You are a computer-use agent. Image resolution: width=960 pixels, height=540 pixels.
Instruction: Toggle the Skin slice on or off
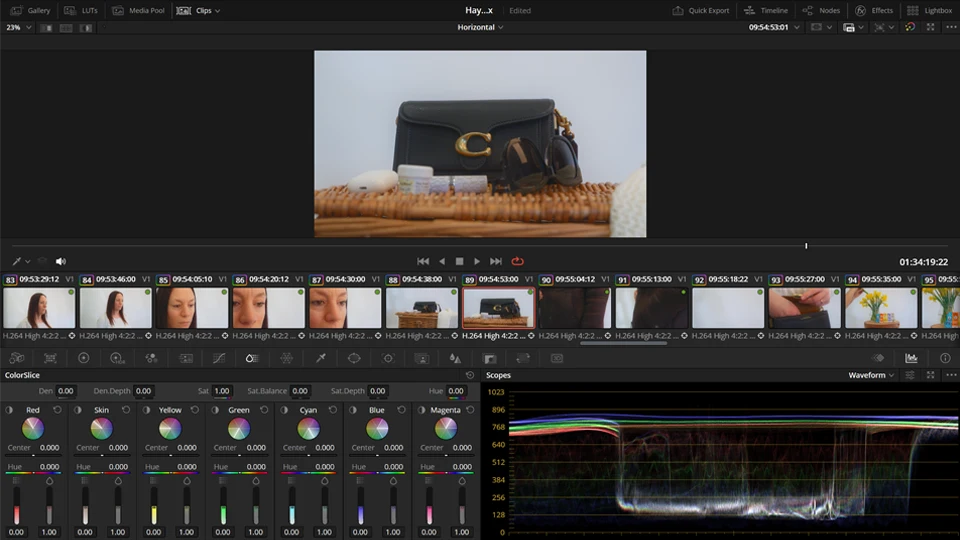pos(78,410)
